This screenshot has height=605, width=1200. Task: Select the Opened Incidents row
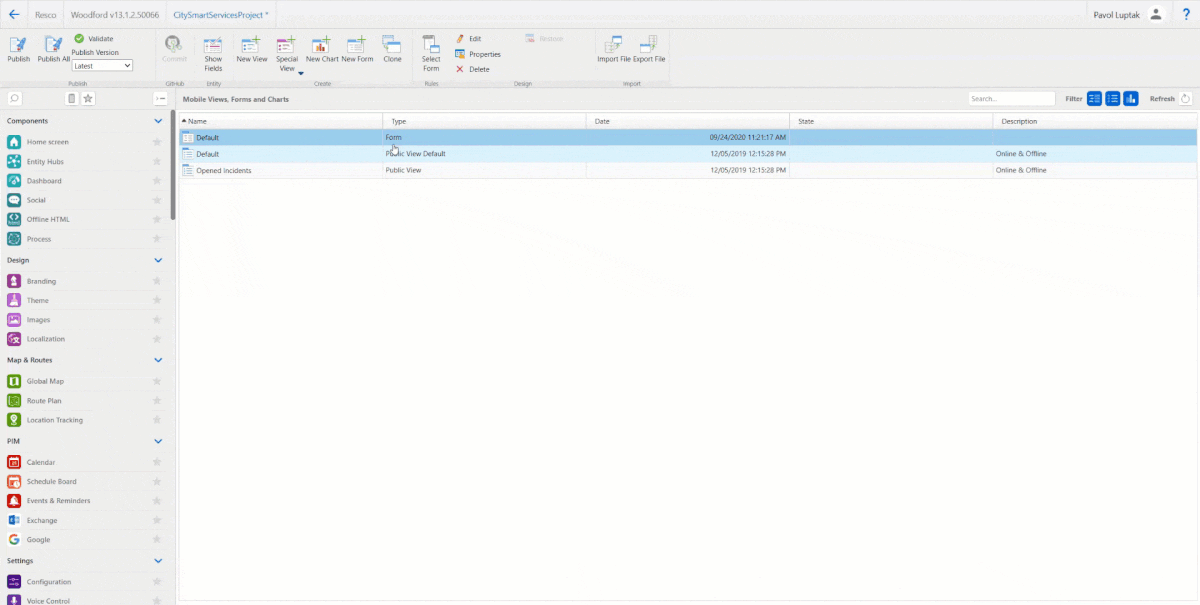688,170
